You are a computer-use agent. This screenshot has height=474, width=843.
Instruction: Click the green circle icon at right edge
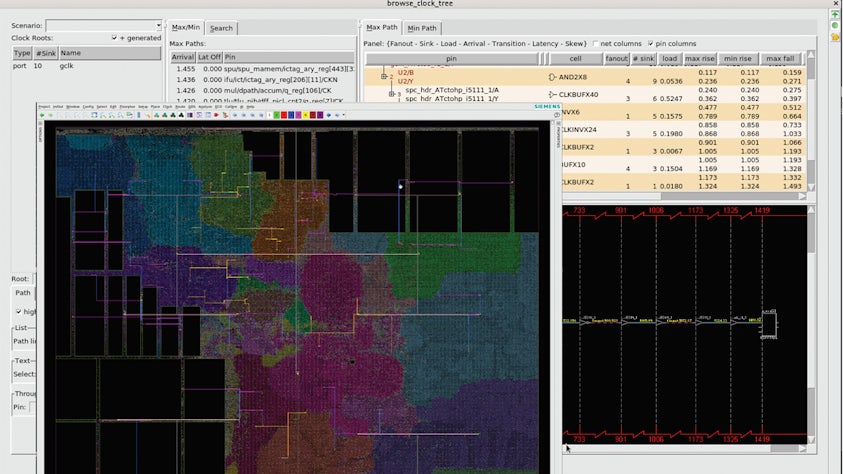(x=835, y=25)
